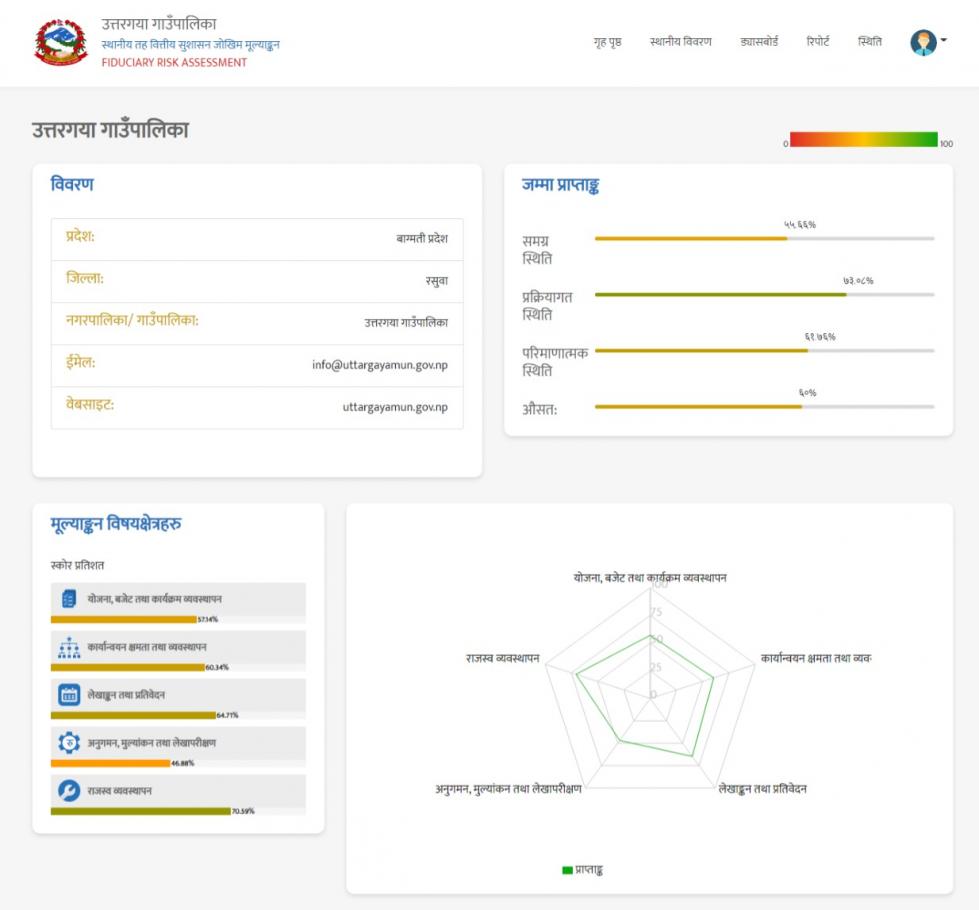This screenshot has height=910, width=979.
Task: Select स्थिति in the top navigation
Action: (x=870, y=42)
